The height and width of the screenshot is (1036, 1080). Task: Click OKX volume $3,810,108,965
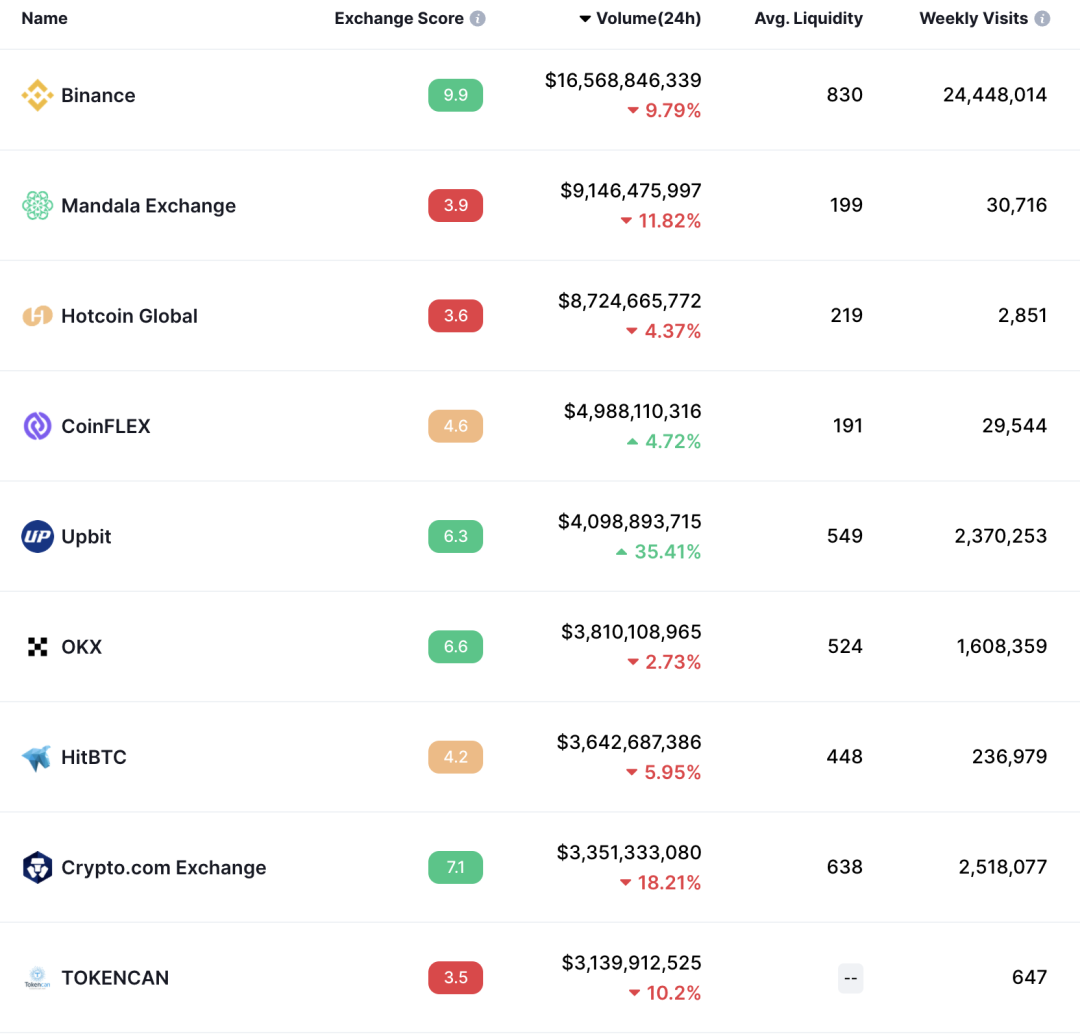(x=631, y=632)
